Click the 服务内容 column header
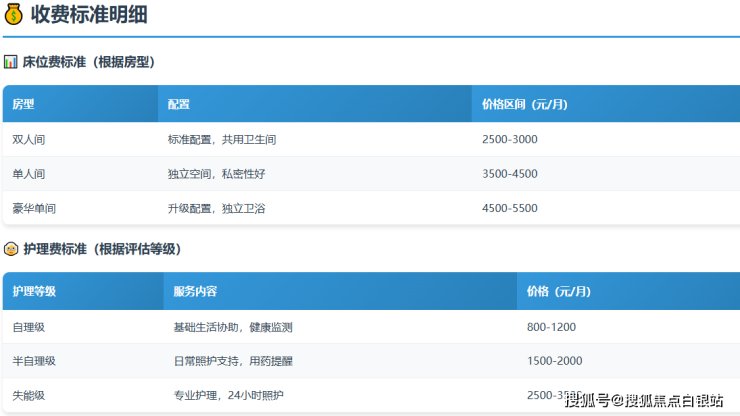The height and width of the screenshot is (416, 740). [x=195, y=291]
